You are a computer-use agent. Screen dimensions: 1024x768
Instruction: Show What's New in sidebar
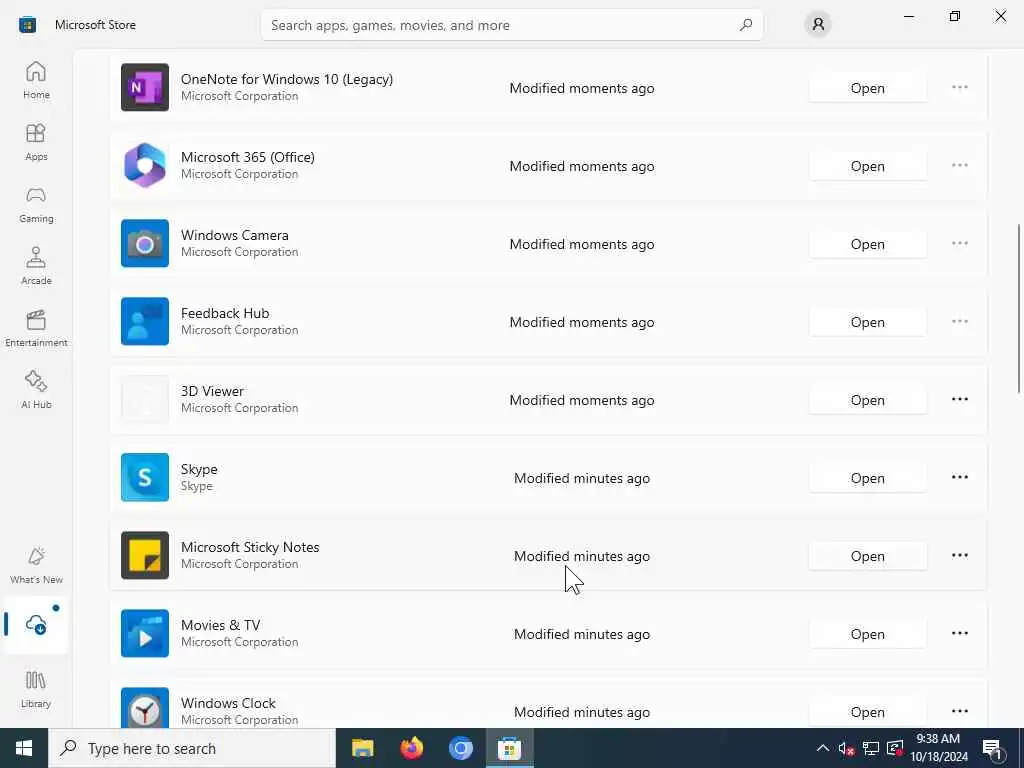[x=36, y=566]
